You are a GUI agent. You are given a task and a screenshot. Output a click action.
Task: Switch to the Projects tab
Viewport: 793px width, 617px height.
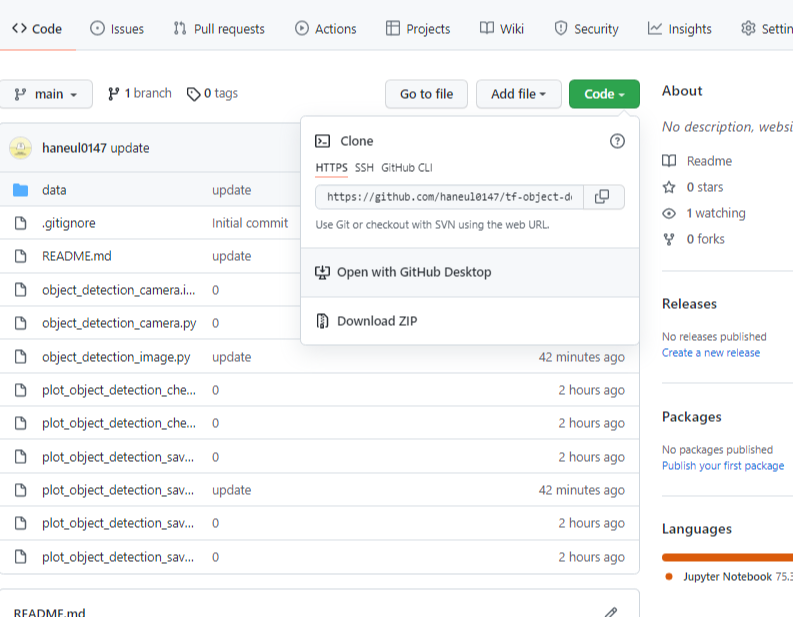[x=418, y=29]
